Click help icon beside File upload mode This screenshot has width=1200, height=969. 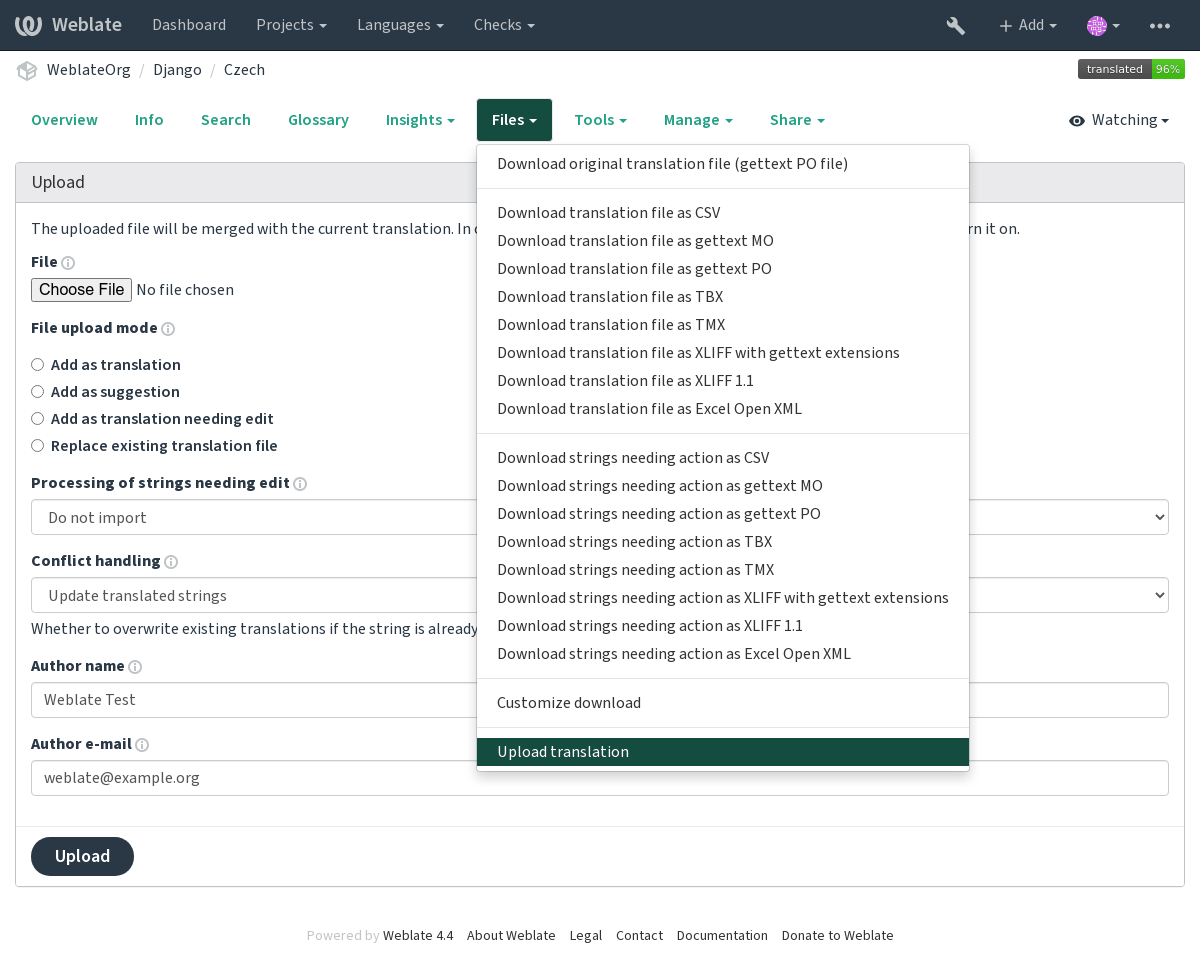pos(168,329)
